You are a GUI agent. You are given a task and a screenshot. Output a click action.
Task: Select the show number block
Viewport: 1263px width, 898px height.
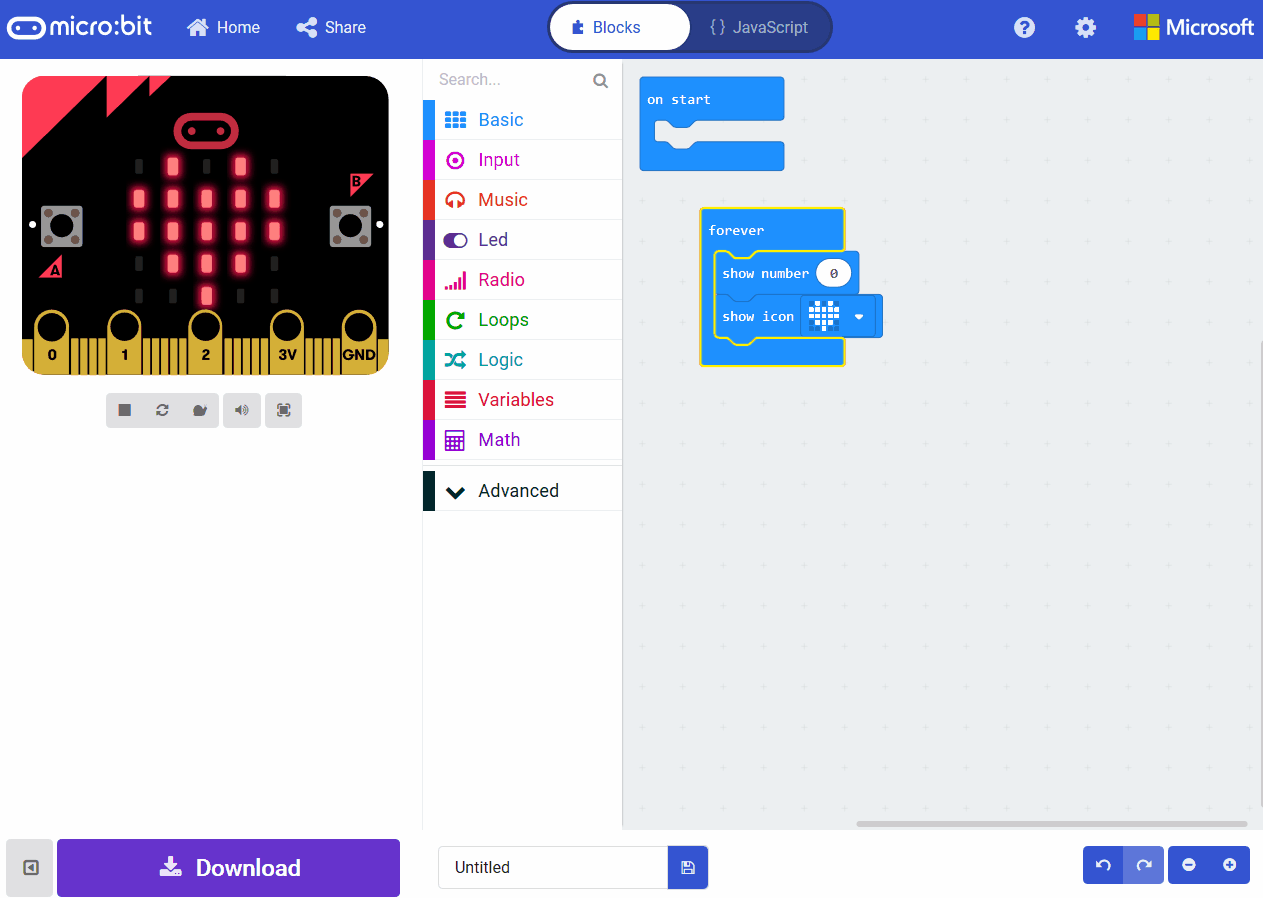765,273
